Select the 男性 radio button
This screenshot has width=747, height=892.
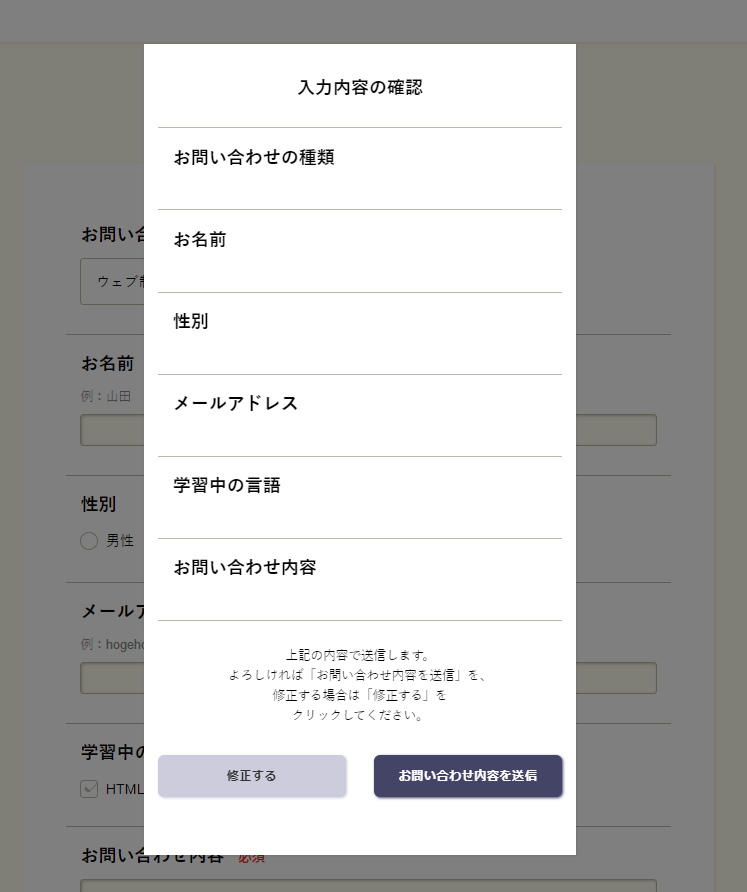coord(89,541)
